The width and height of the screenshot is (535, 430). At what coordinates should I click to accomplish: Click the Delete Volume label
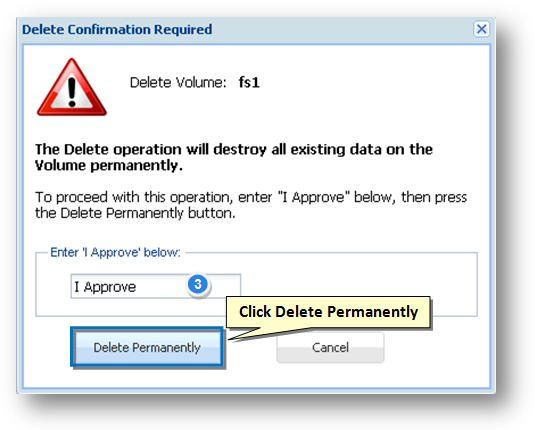tap(178, 83)
